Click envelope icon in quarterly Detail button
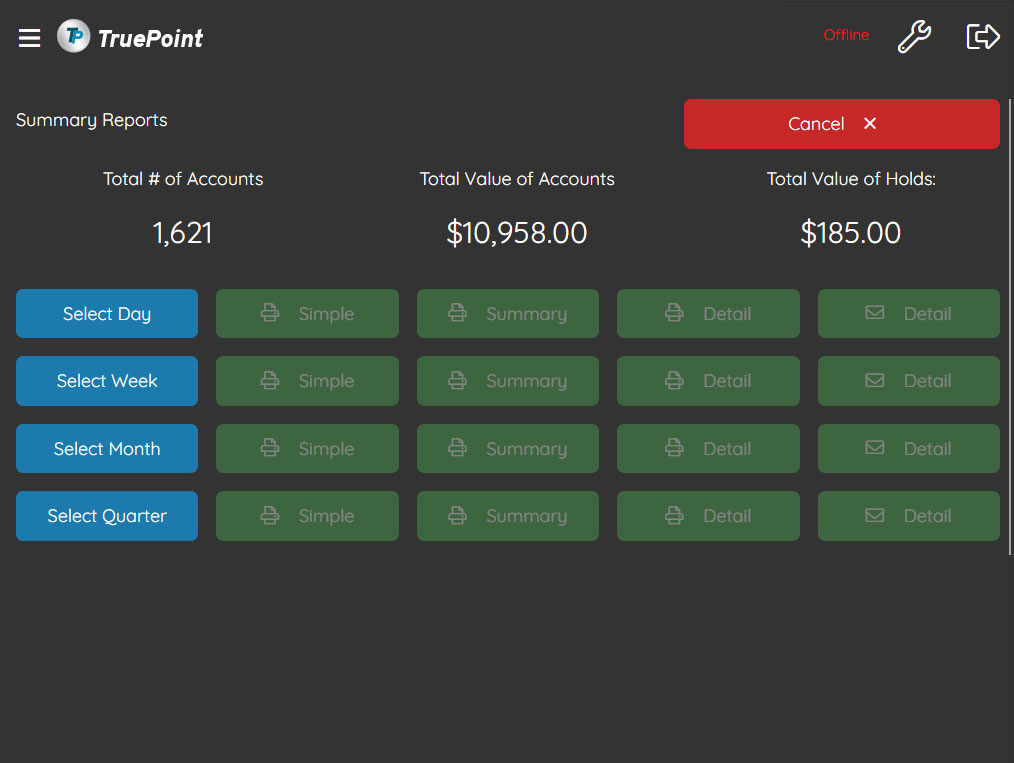Screen dimensions: 1014x763 click(875, 516)
